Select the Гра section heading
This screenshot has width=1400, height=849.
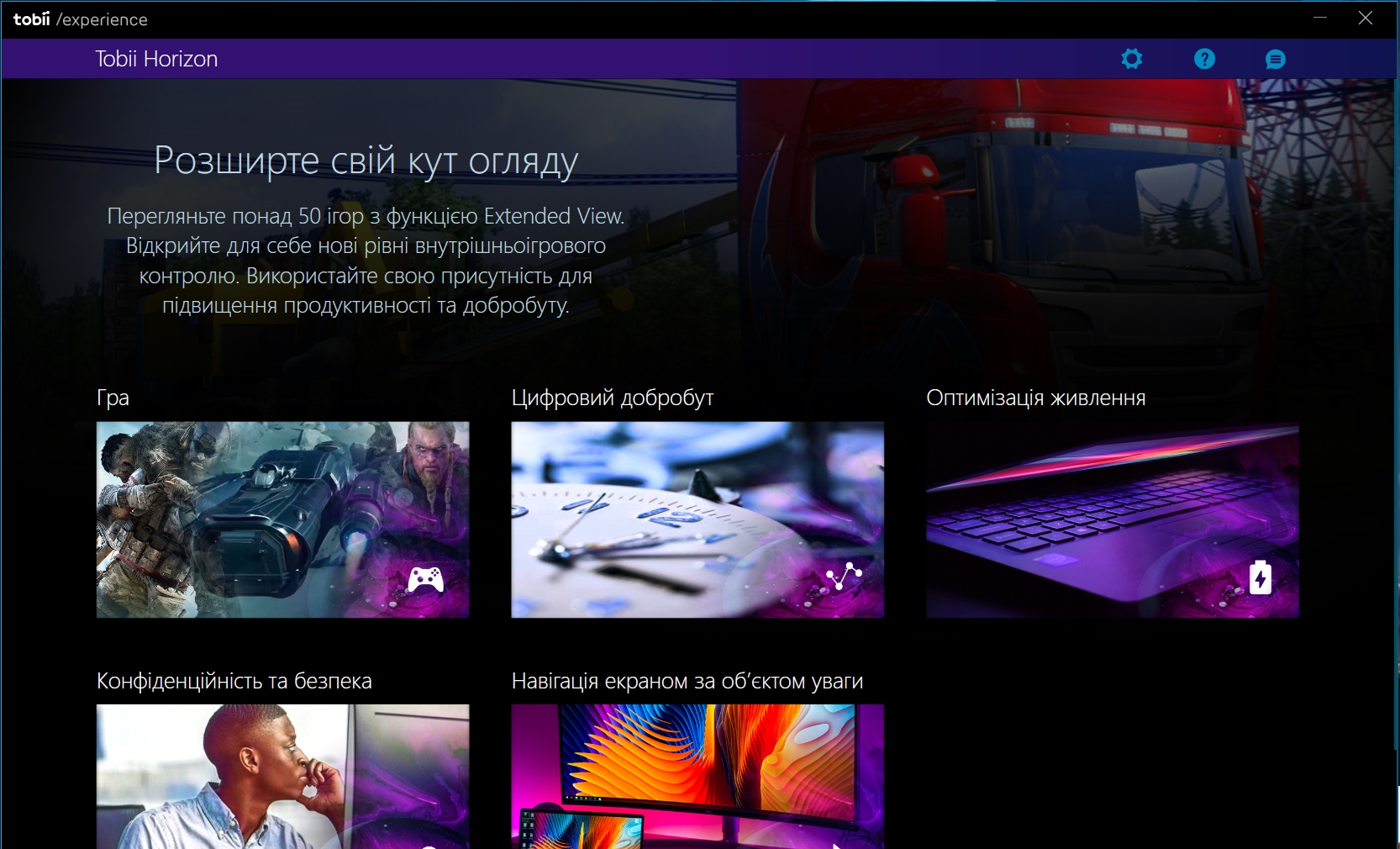(113, 398)
